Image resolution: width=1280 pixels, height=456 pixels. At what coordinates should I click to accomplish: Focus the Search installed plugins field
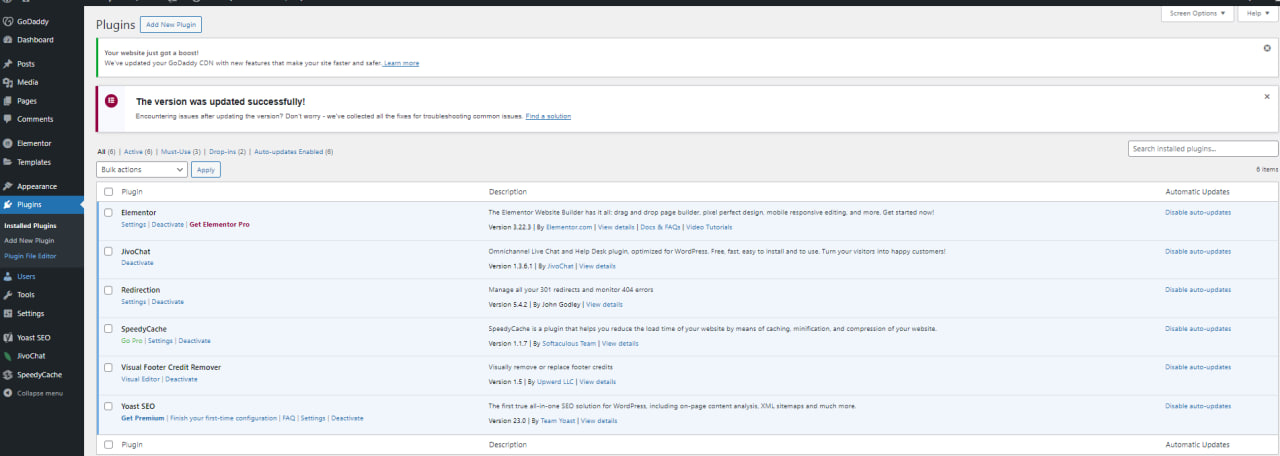tap(1202, 149)
